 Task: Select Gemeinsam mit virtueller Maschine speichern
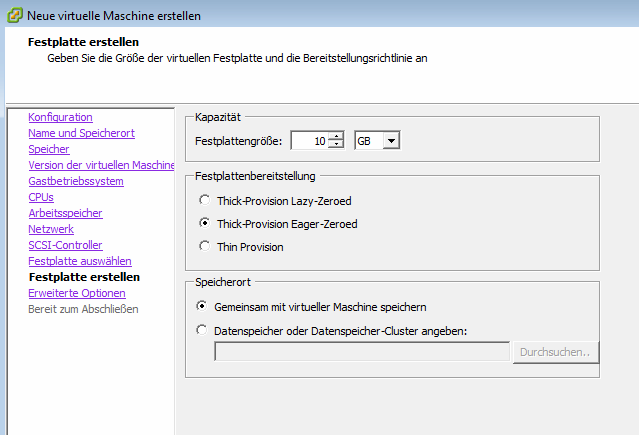[x=203, y=306]
